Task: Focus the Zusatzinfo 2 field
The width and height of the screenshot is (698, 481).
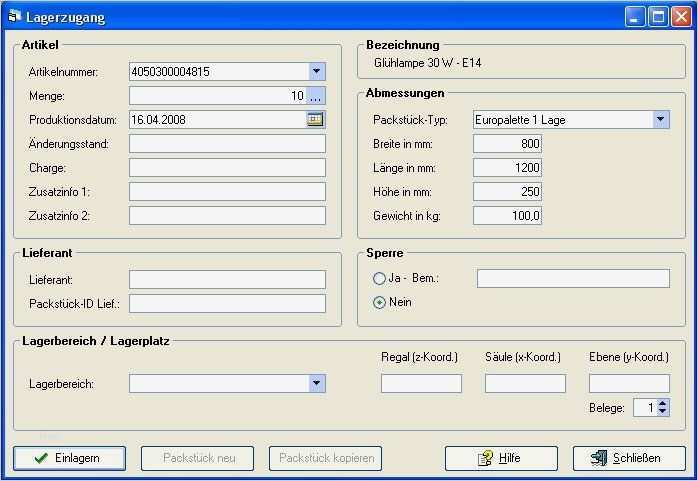Action: coord(227,216)
